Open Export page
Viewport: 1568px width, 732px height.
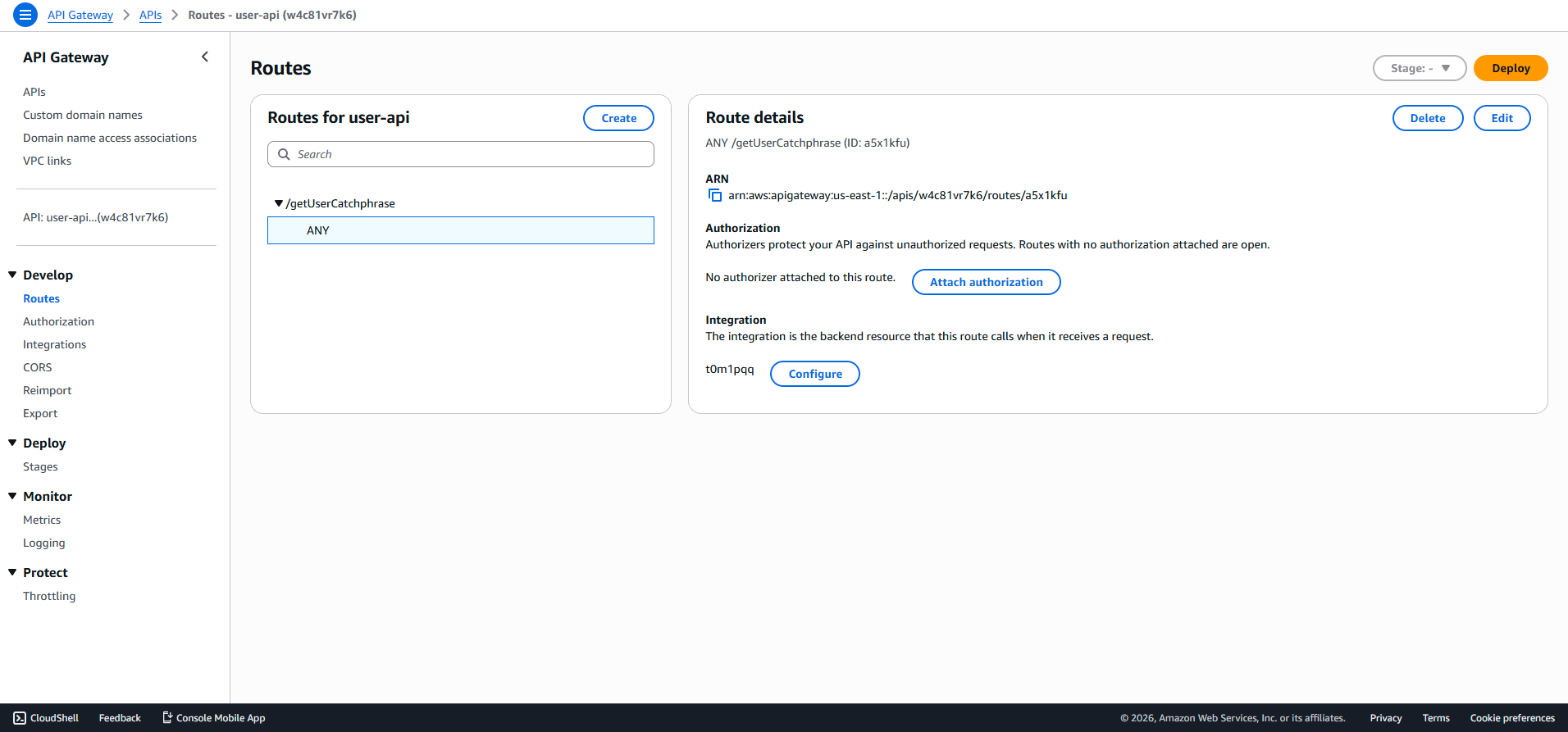pyautogui.click(x=40, y=413)
